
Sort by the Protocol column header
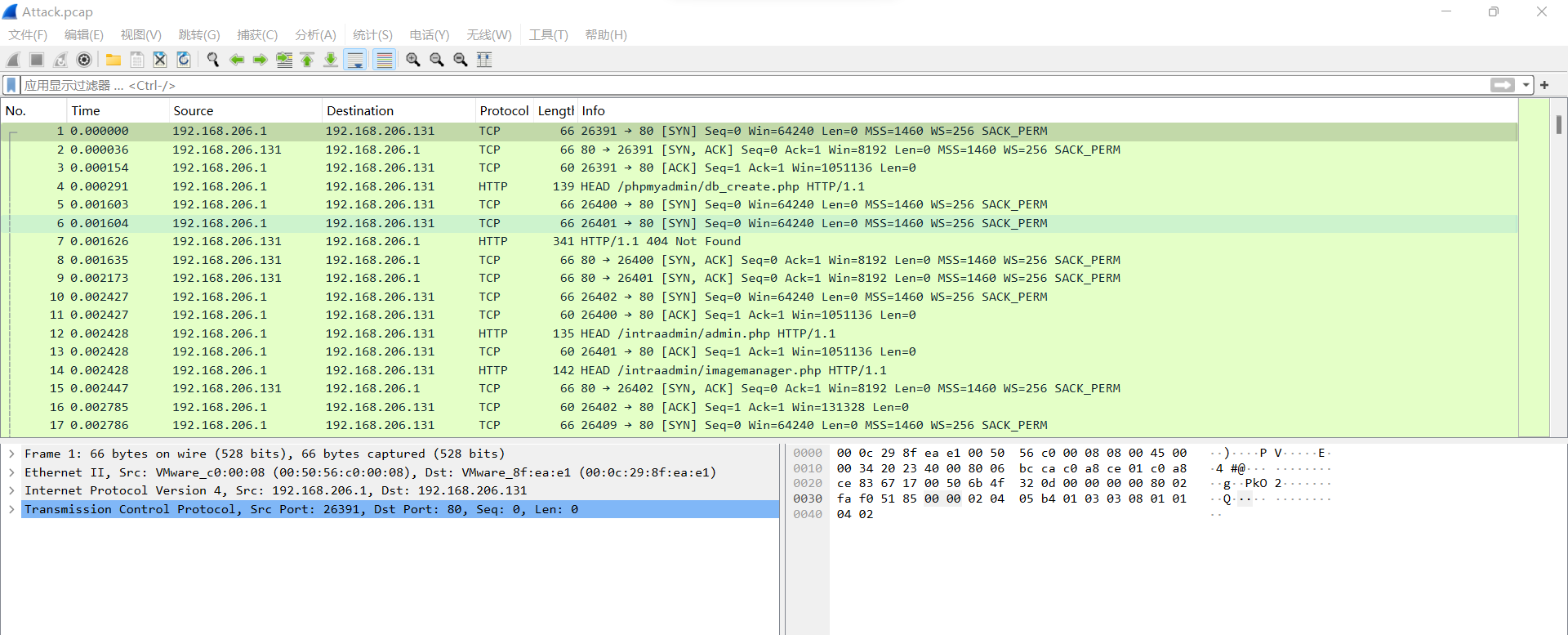pos(504,110)
